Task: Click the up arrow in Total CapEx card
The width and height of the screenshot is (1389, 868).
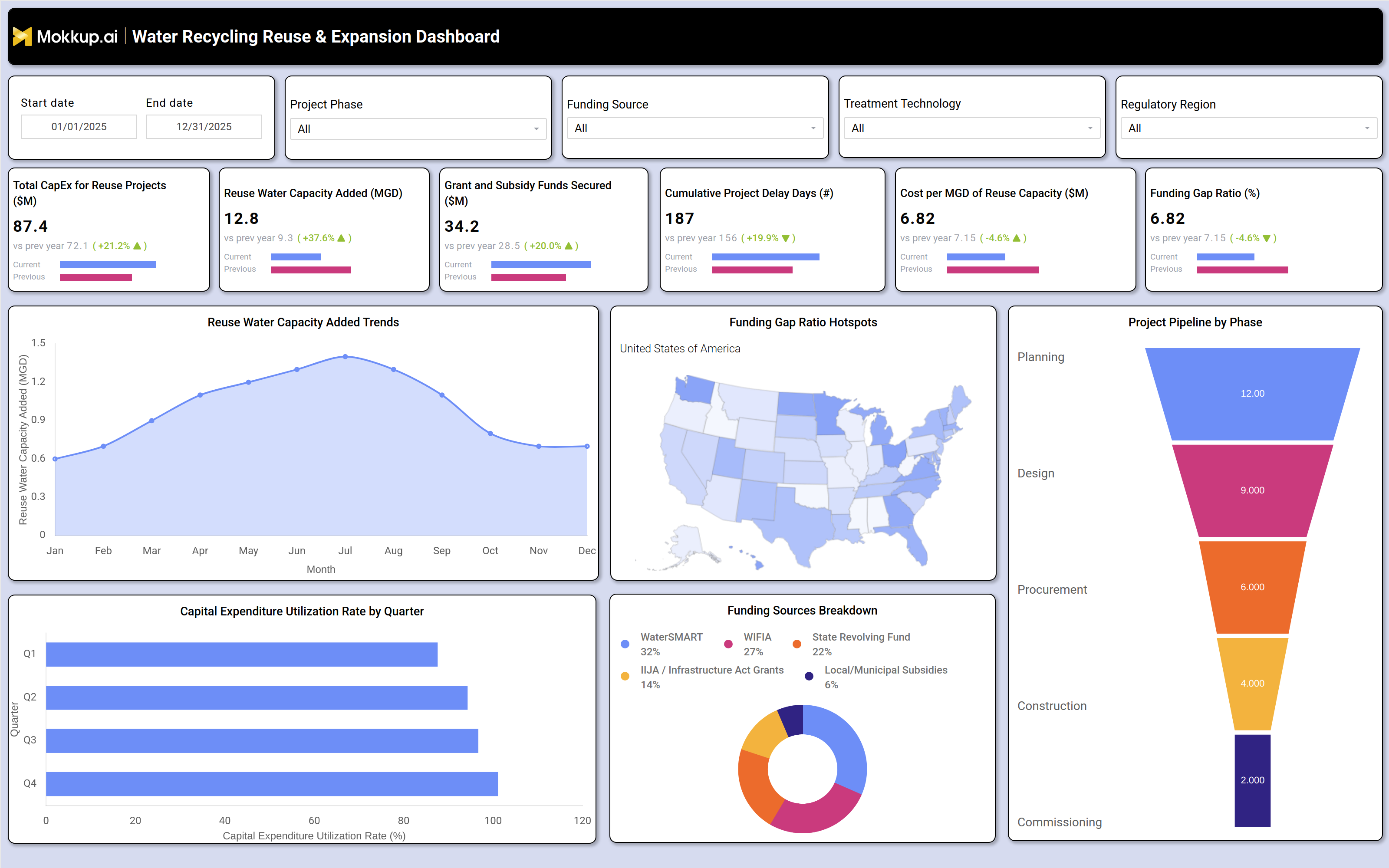Action: pyautogui.click(x=137, y=246)
